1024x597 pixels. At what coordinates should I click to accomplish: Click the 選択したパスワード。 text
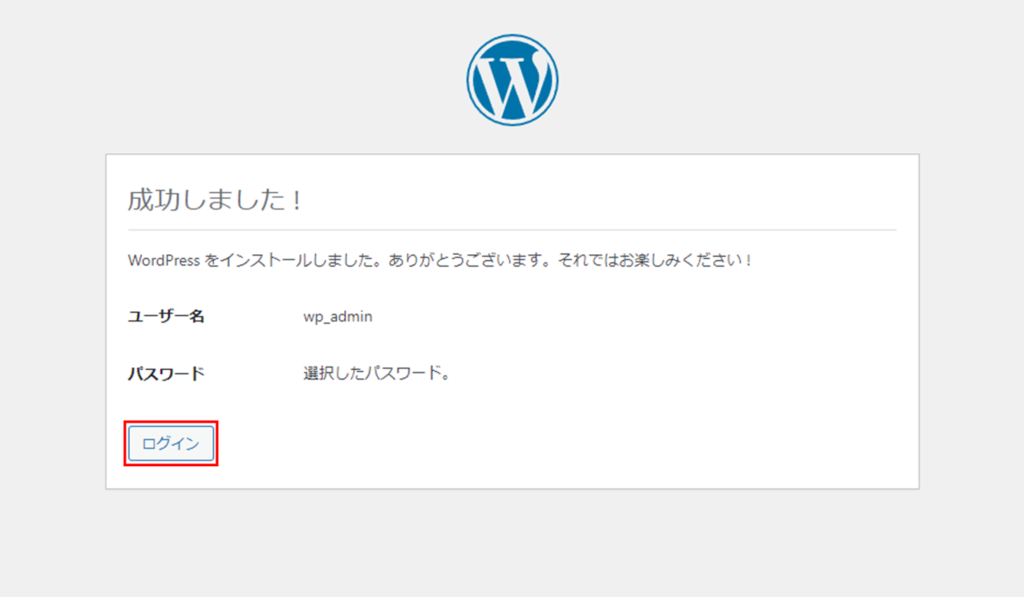point(377,374)
